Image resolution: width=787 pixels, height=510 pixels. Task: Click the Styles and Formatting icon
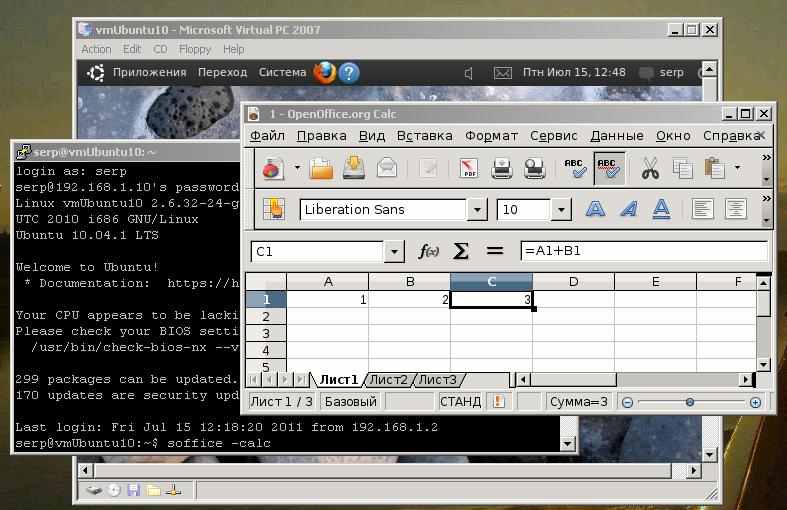click(x=274, y=209)
